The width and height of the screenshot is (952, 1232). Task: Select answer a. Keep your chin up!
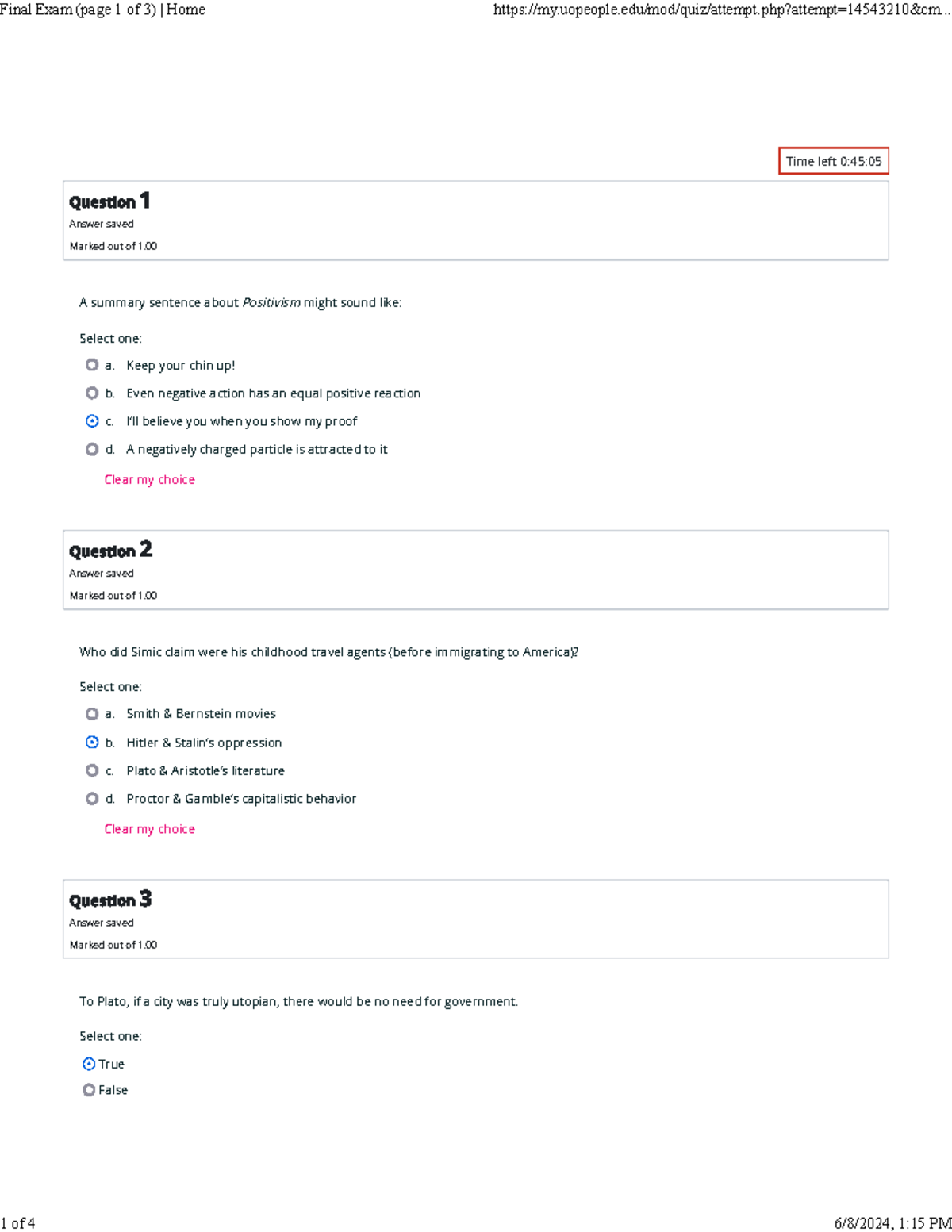click(x=92, y=365)
